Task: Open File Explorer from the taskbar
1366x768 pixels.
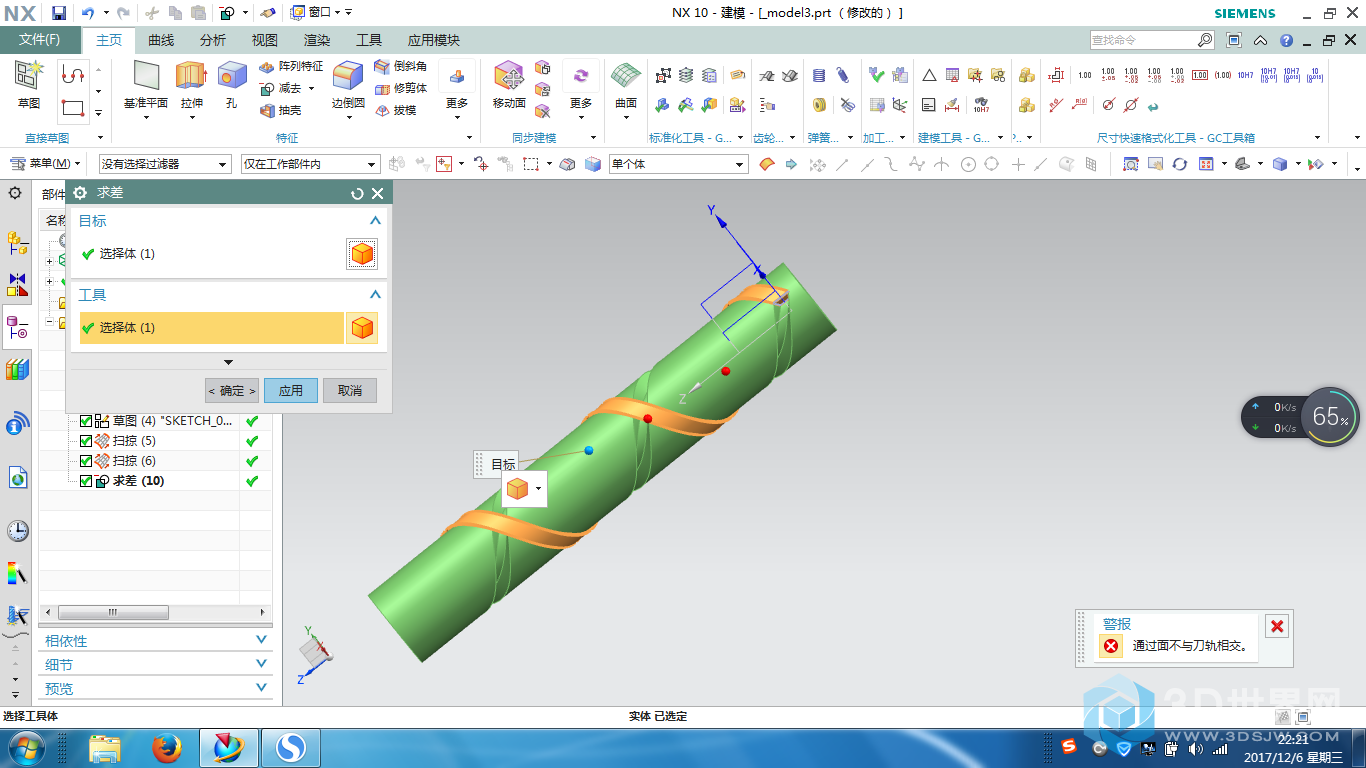Action: coord(105,748)
